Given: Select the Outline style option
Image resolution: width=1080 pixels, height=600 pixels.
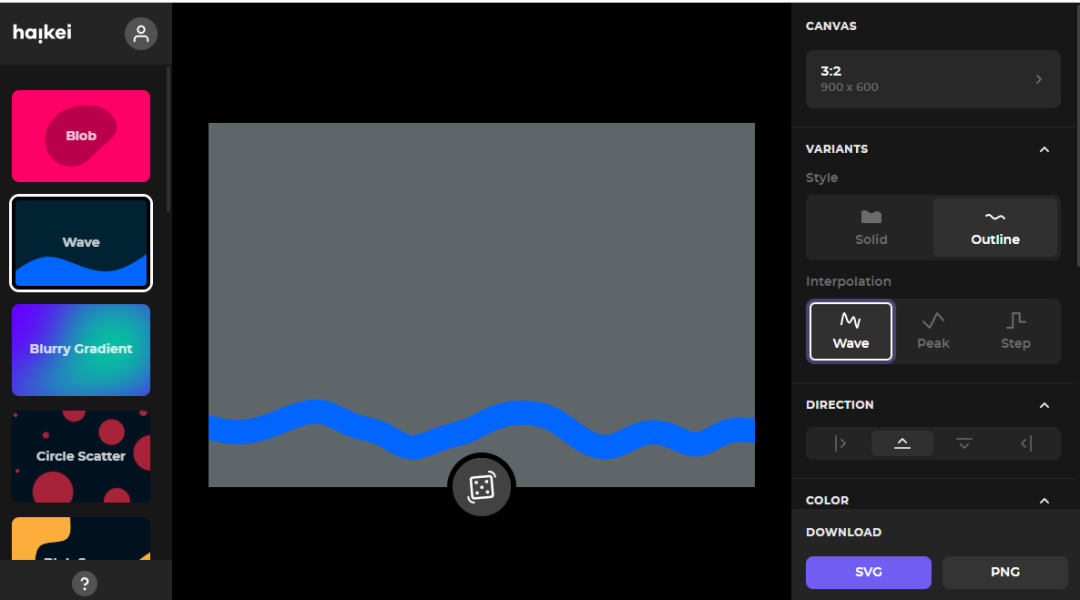Looking at the screenshot, I should (x=995, y=227).
